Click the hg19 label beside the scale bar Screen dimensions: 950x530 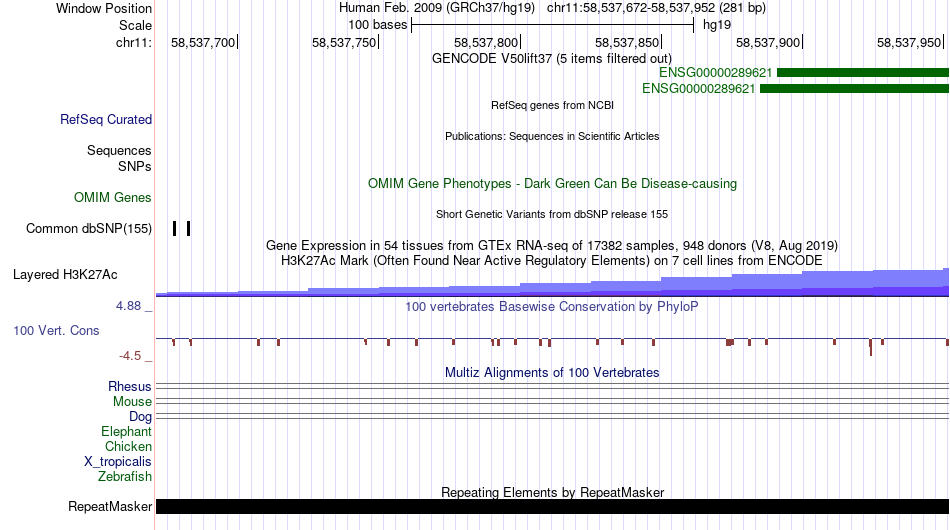pyautogui.click(x=717, y=25)
